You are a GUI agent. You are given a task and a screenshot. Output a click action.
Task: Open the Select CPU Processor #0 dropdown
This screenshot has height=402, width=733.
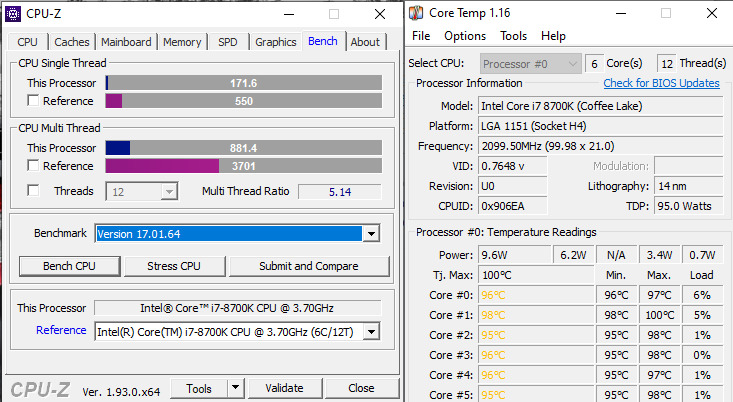531,64
